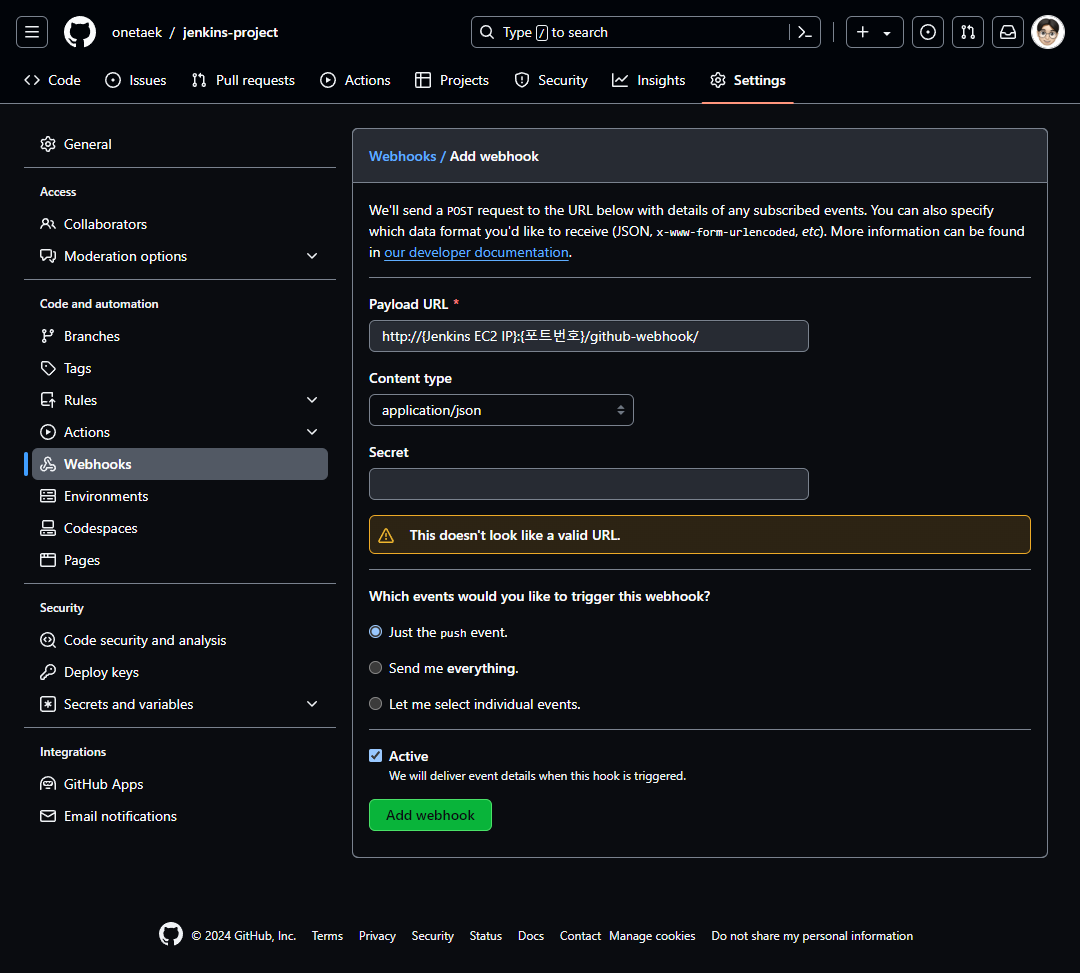Expand sidebar Actions section chevron
Viewport: 1080px width, 973px height.
coord(312,432)
